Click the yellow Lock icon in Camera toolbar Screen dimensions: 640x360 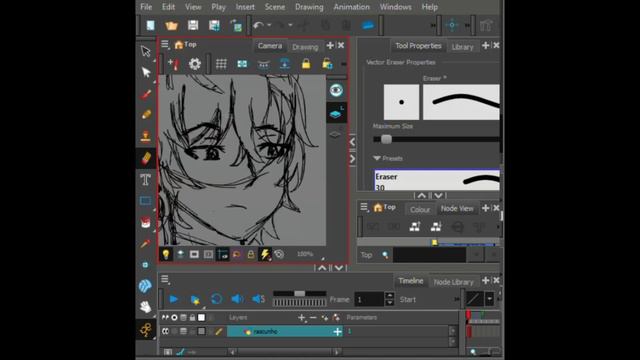pos(306,64)
